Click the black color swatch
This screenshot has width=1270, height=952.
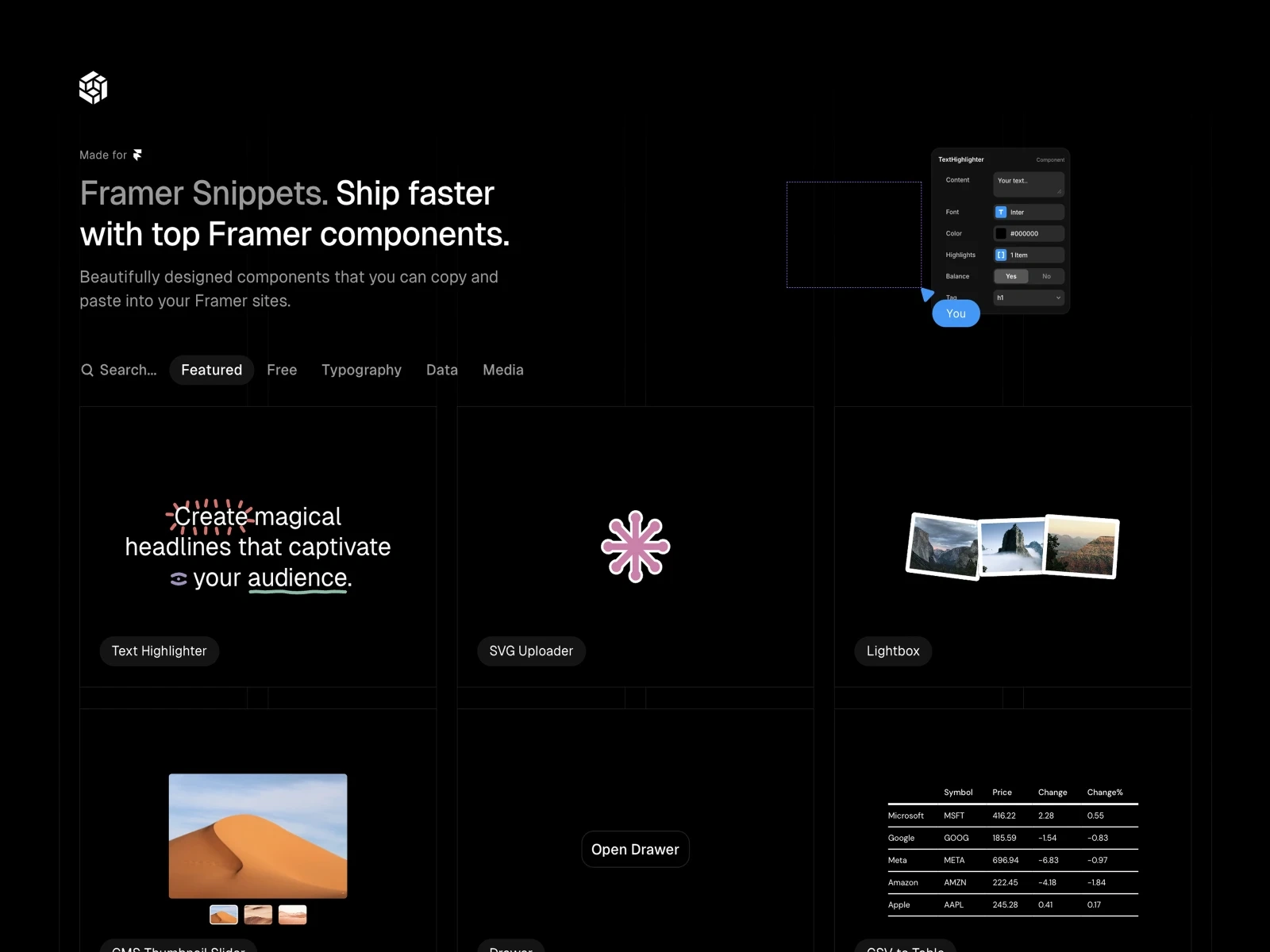click(1001, 233)
